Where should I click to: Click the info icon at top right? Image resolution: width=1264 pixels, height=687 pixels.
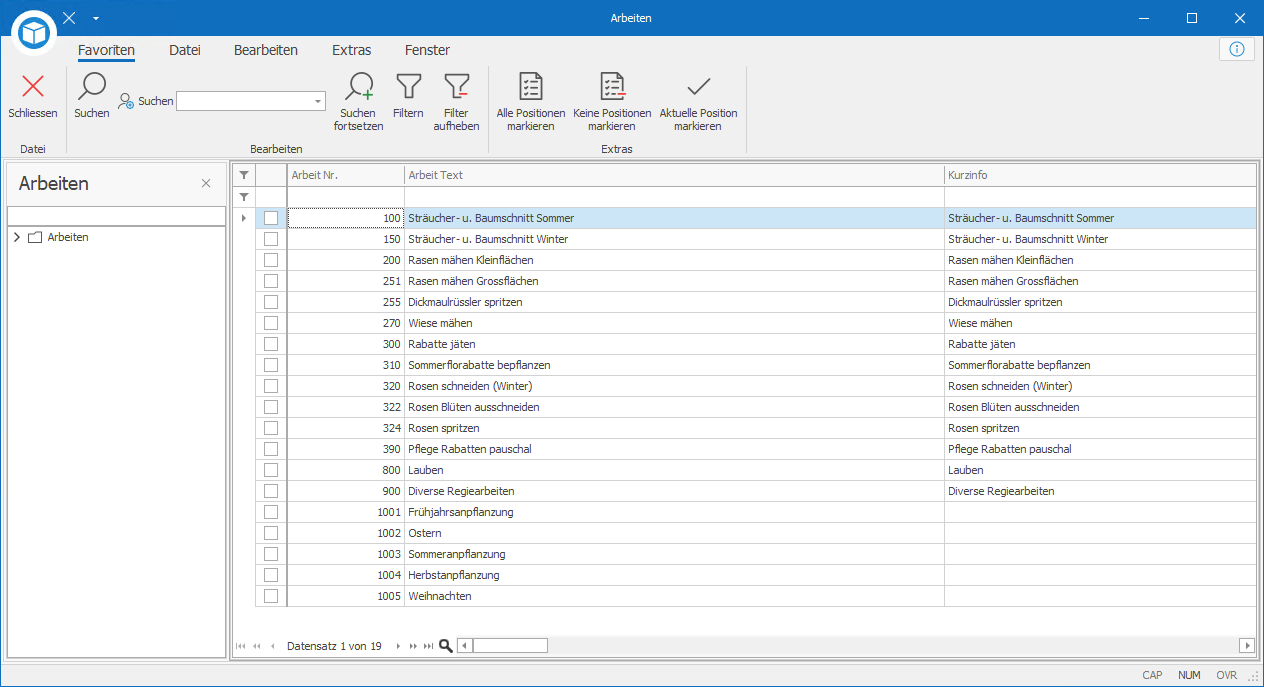(1237, 49)
